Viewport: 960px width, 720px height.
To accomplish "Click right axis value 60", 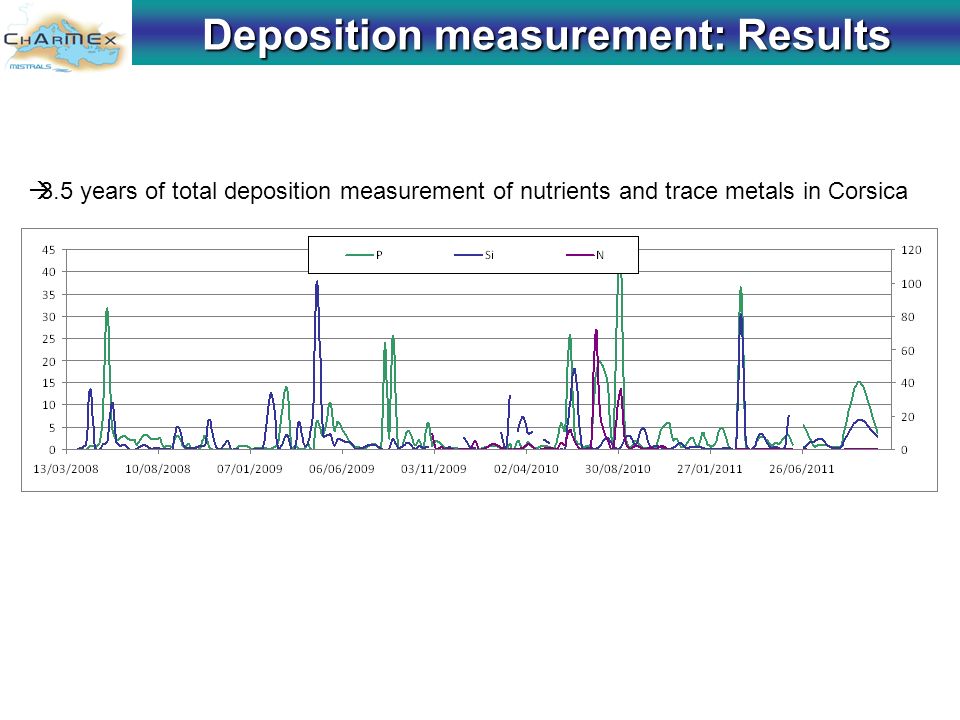I will (x=907, y=350).
